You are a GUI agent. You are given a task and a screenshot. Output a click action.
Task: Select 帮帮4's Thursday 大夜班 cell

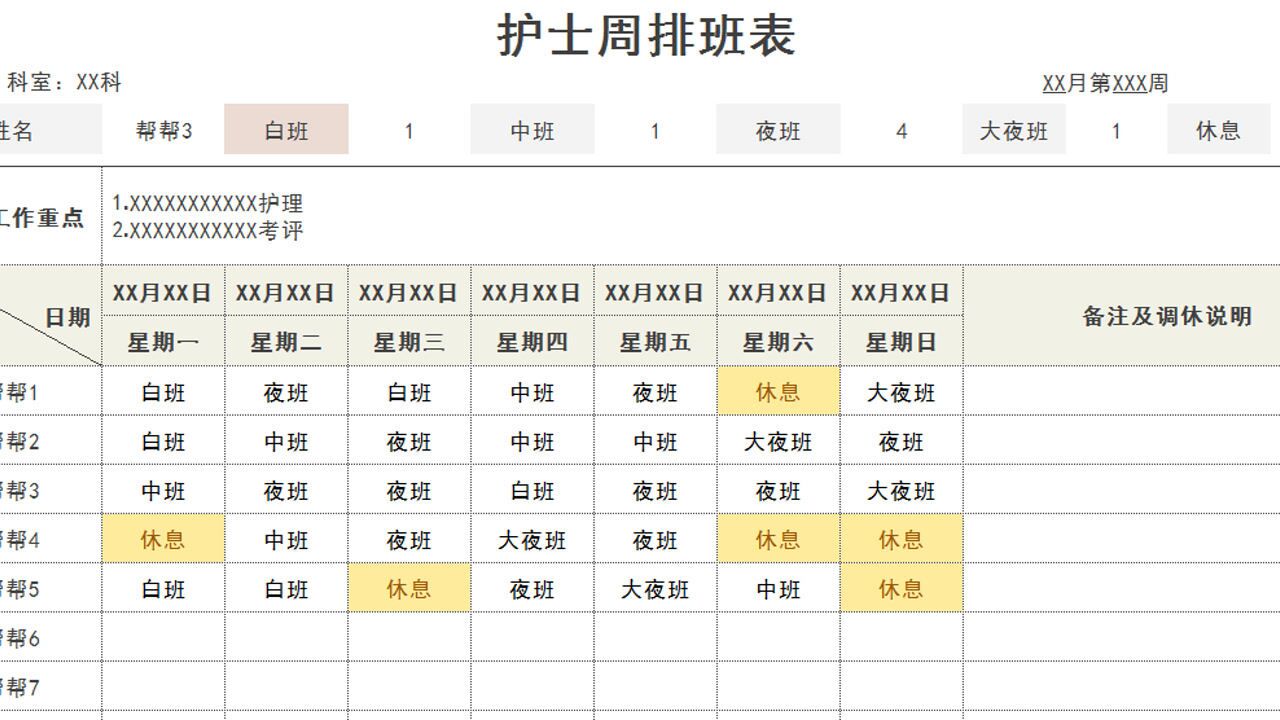click(532, 539)
